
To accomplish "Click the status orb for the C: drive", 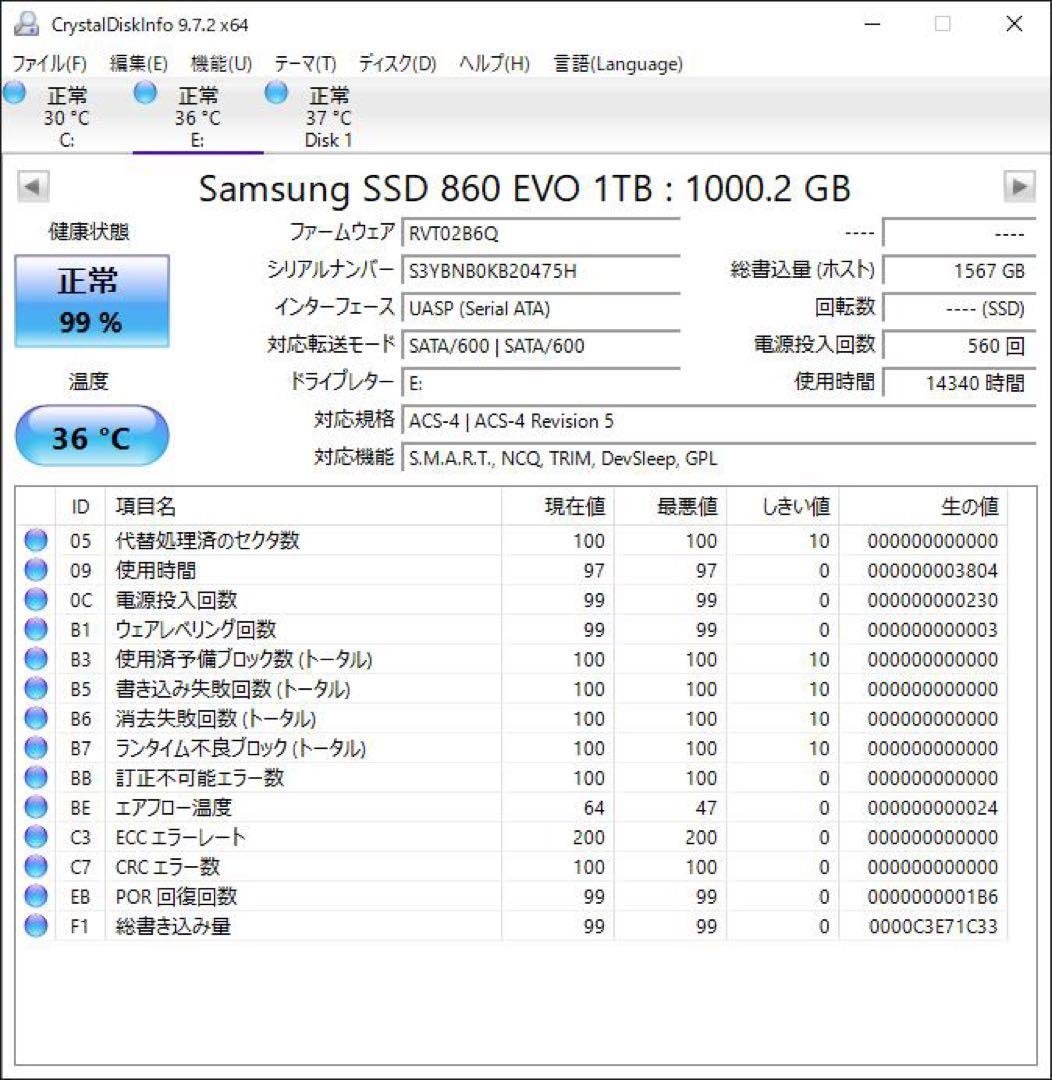I will [14, 93].
